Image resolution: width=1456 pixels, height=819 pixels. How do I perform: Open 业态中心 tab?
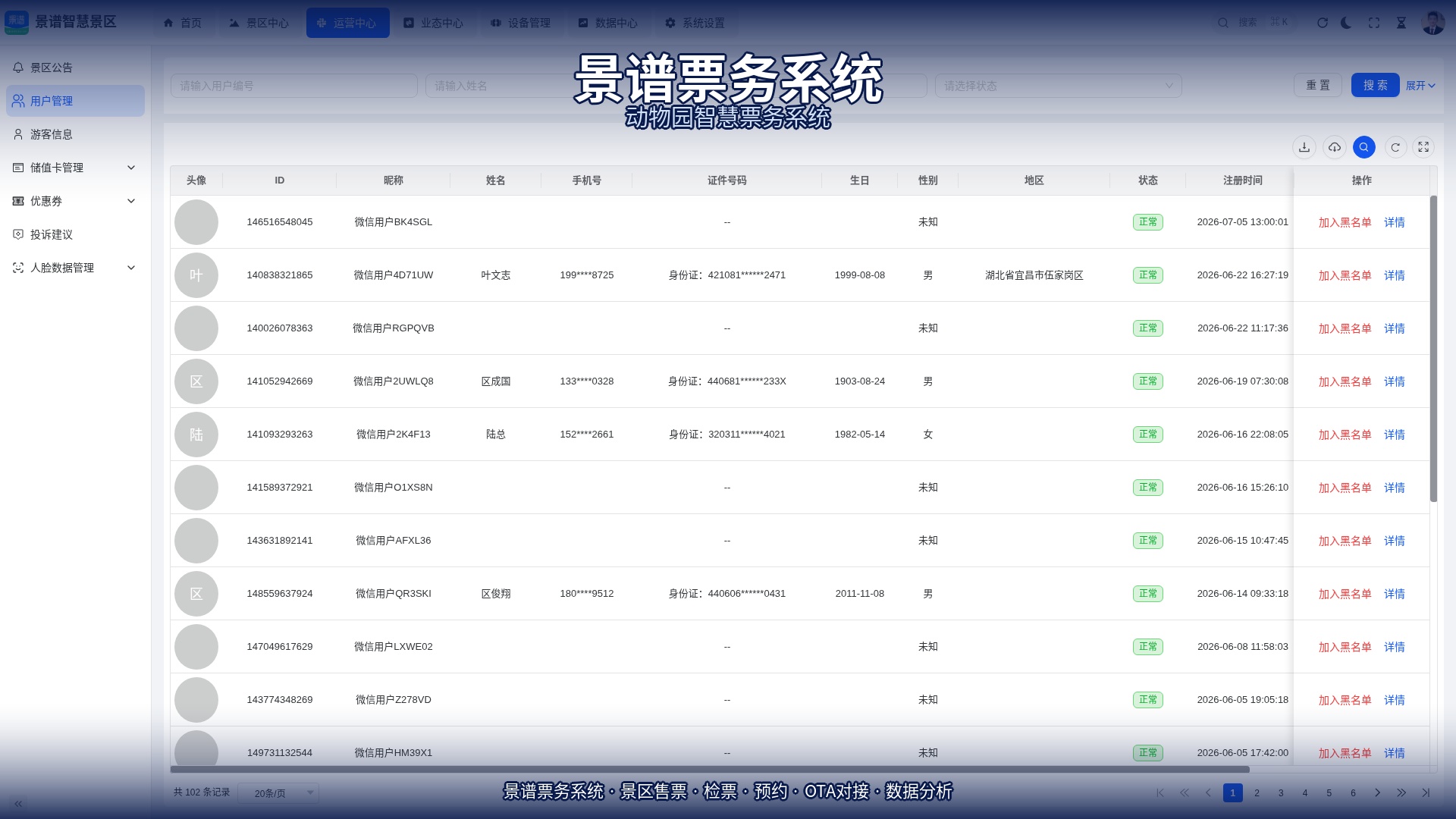(433, 23)
